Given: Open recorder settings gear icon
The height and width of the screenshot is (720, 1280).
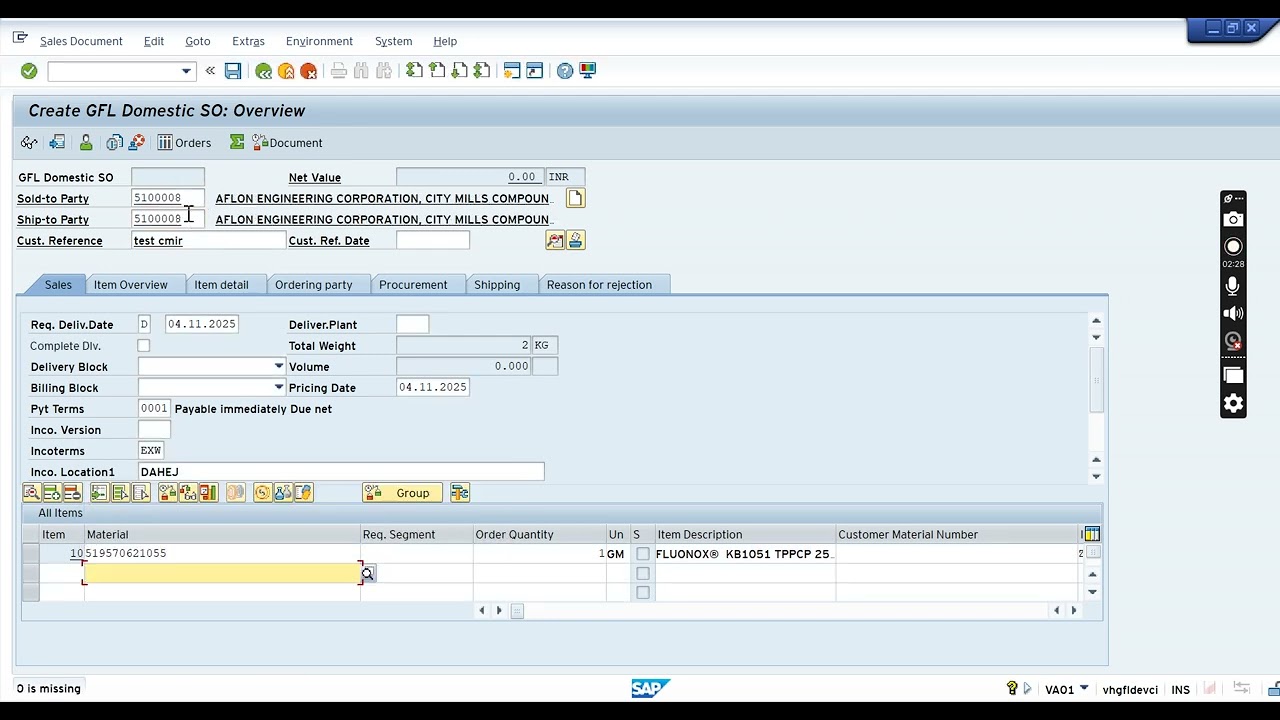Looking at the screenshot, I should point(1233,404).
